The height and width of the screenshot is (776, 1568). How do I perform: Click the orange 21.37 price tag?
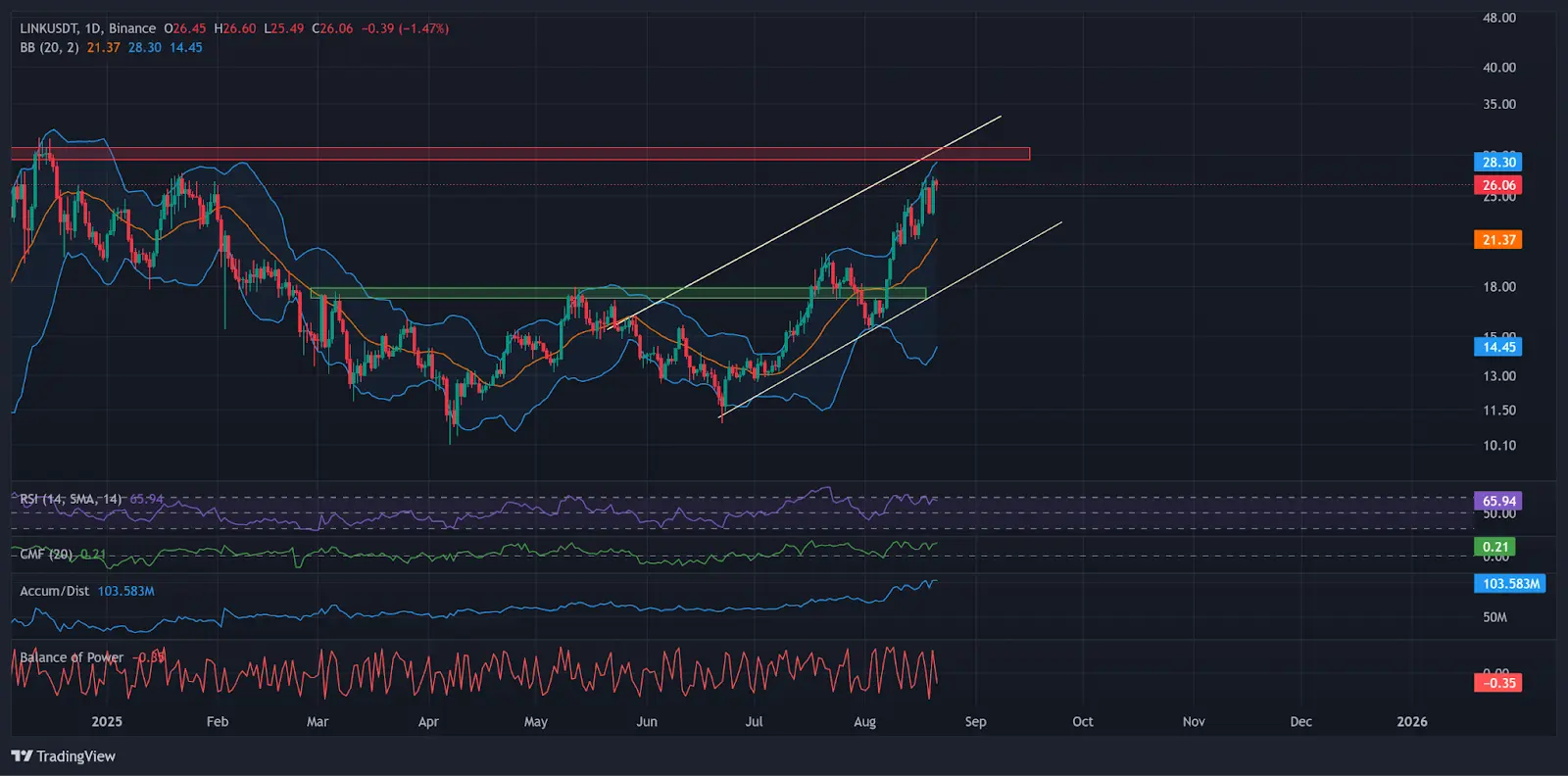coord(1497,240)
